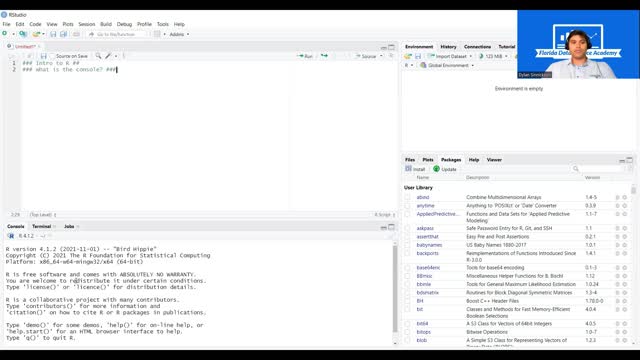Viewport: 640px width, 360px height.
Task: Check the anytime package checkbox
Action: tap(407, 206)
